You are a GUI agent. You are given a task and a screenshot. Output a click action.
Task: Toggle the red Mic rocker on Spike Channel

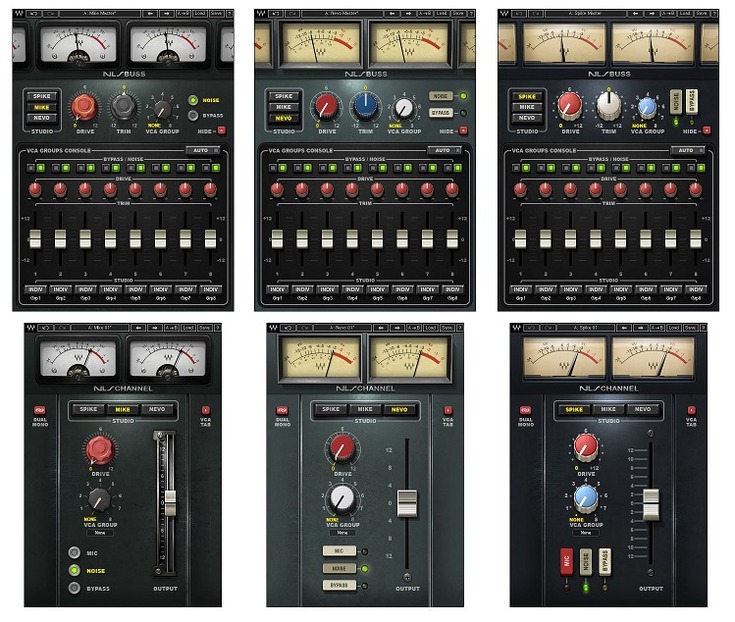tap(567, 561)
